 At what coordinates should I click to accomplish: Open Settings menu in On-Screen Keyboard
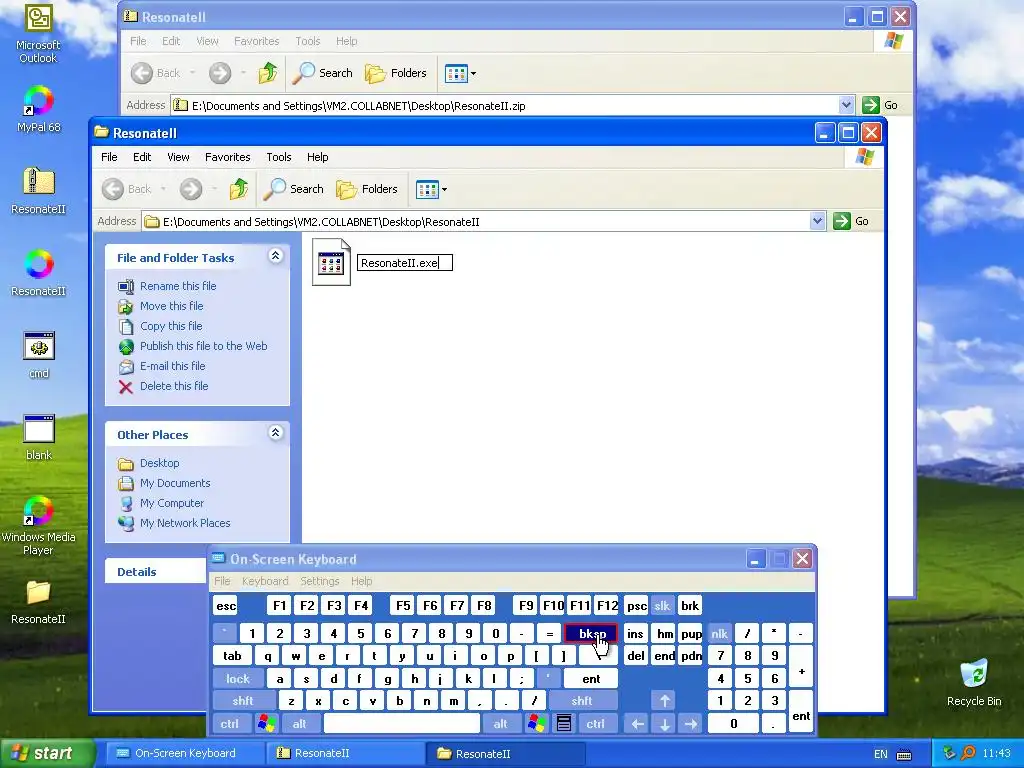pyautogui.click(x=319, y=581)
